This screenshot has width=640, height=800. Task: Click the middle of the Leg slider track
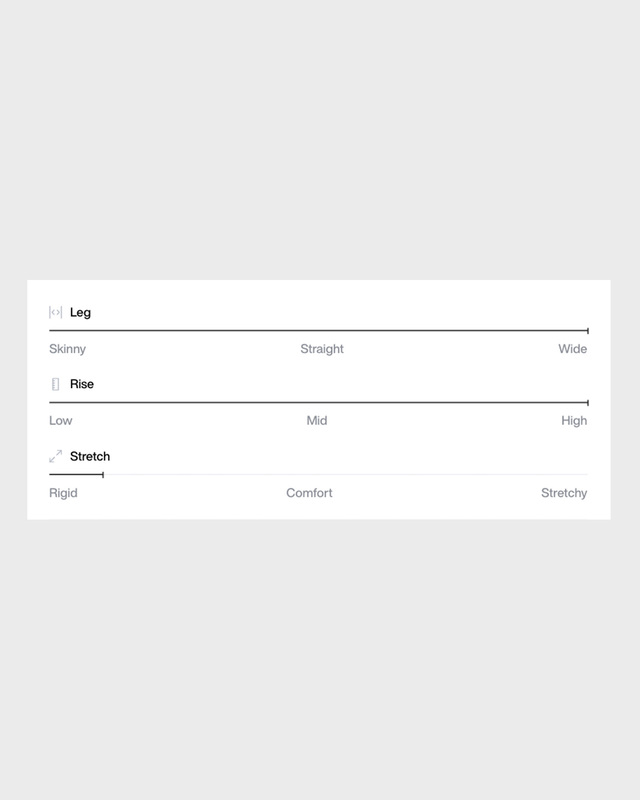[x=318, y=330]
